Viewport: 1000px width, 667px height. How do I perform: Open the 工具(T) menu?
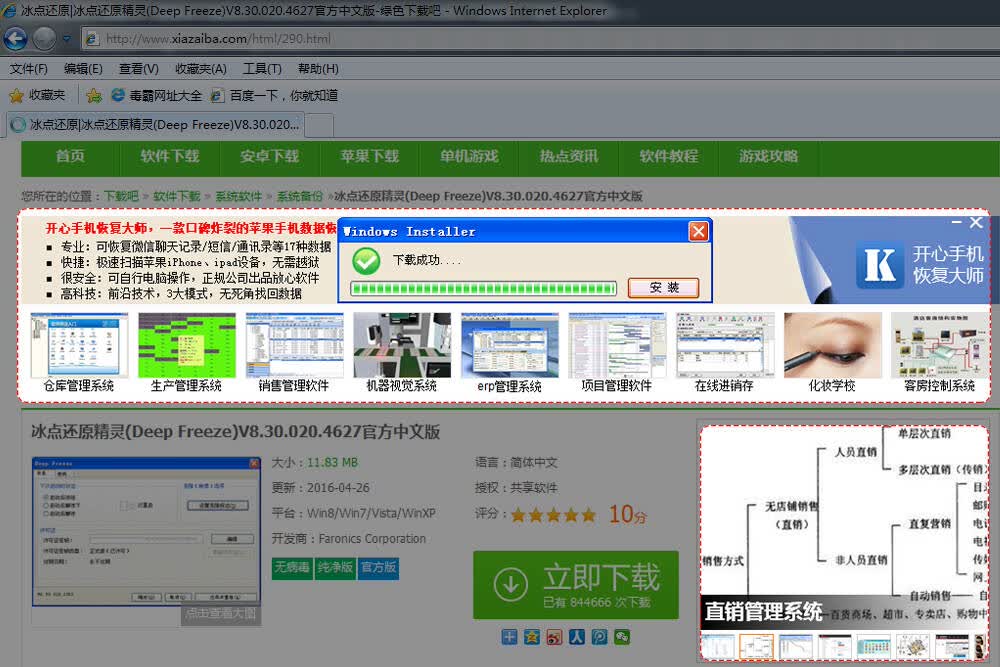click(262, 68)
